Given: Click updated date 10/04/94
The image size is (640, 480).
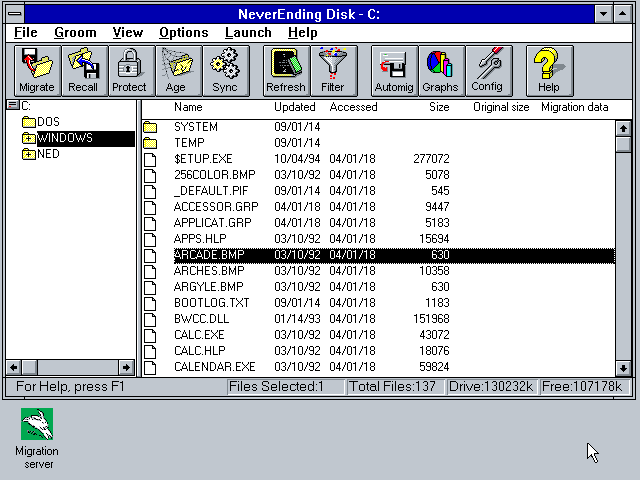Looking at the screenshot, I should point(297,159).
